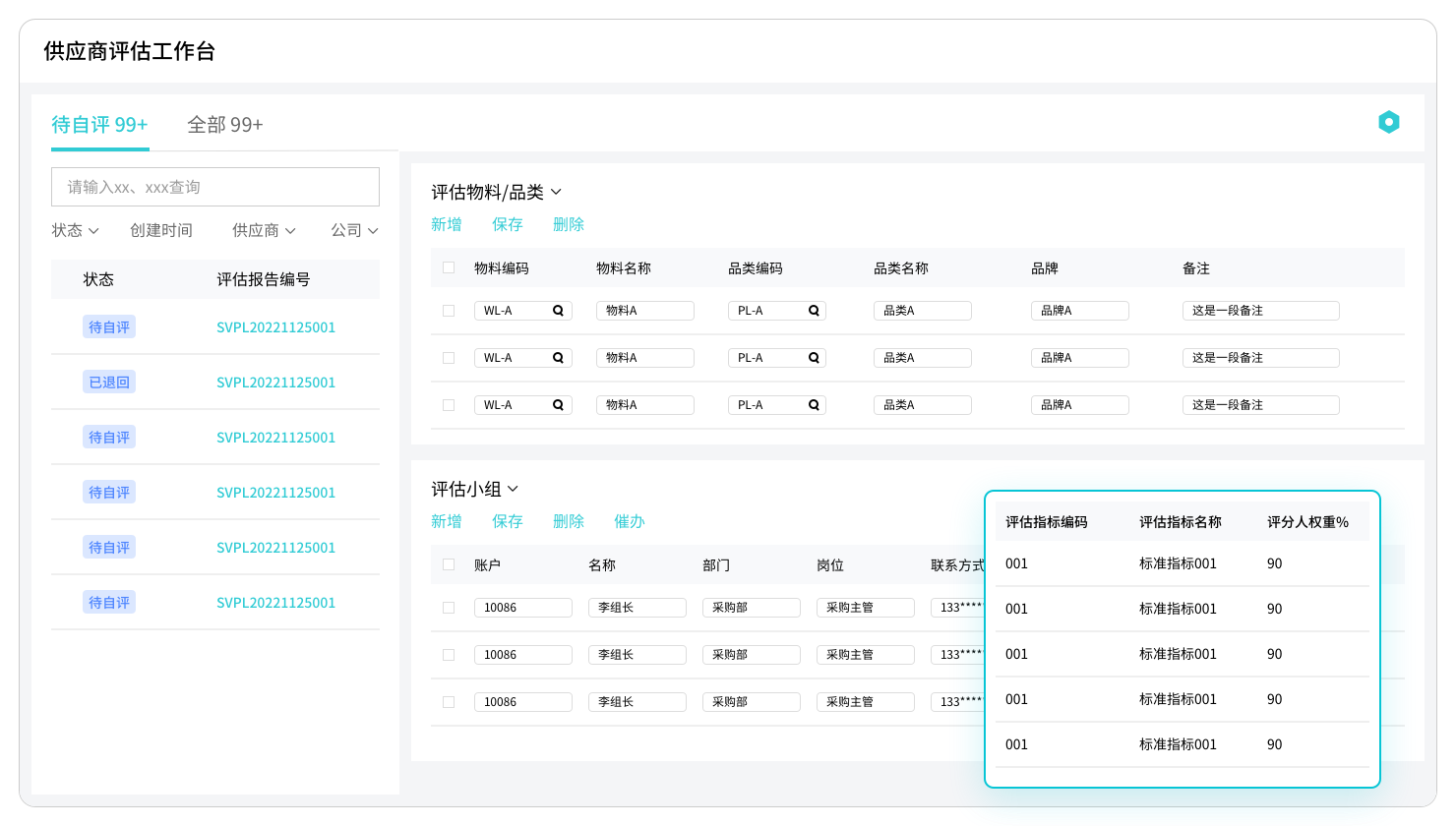Image resolution: width=1456 pixels, height=826 pixels.
Task: Check the second 评估小组 member row checkbox
Action: [x=449, y=655]
